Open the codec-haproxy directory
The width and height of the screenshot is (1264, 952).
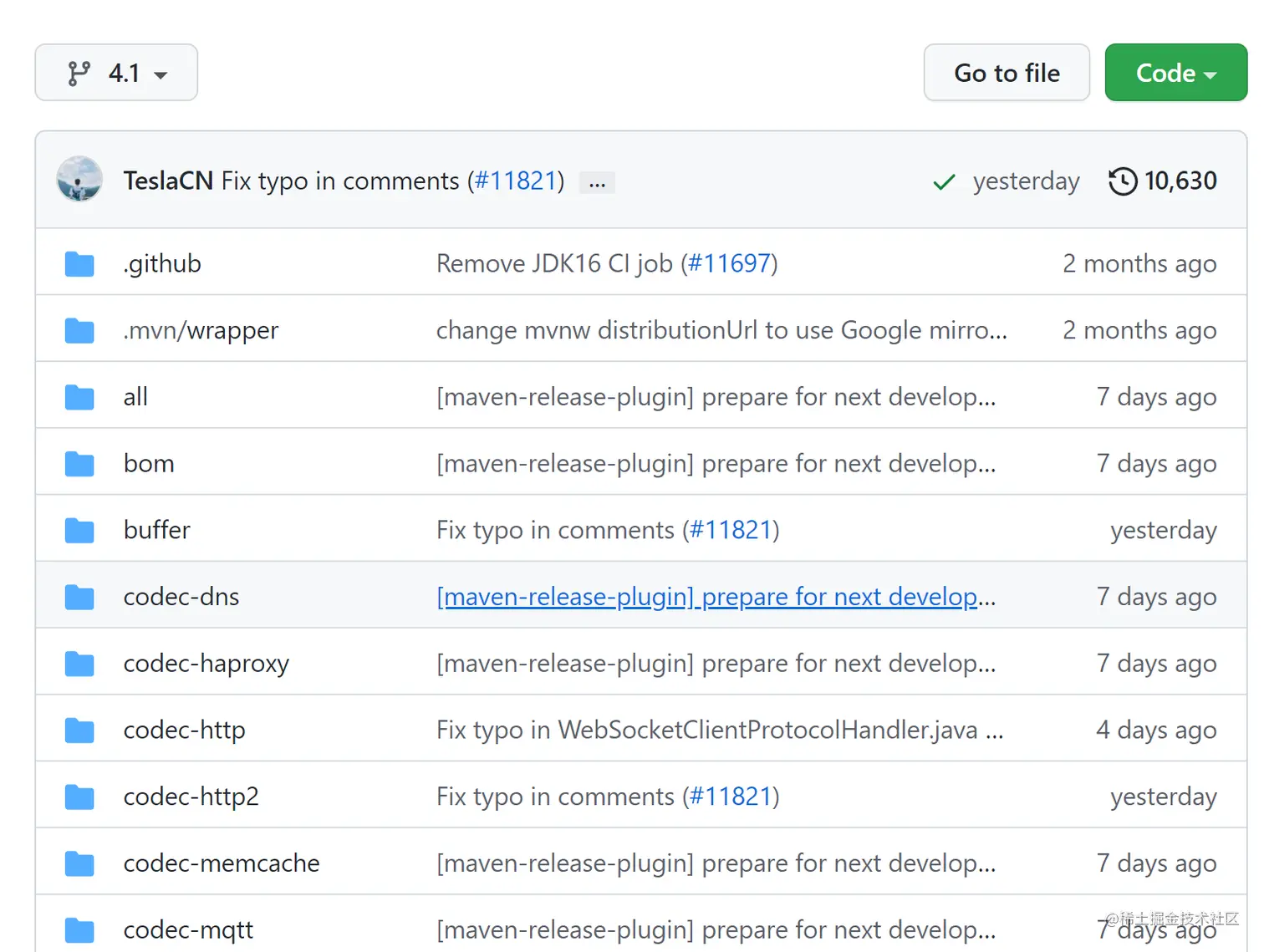click(206, 664)
